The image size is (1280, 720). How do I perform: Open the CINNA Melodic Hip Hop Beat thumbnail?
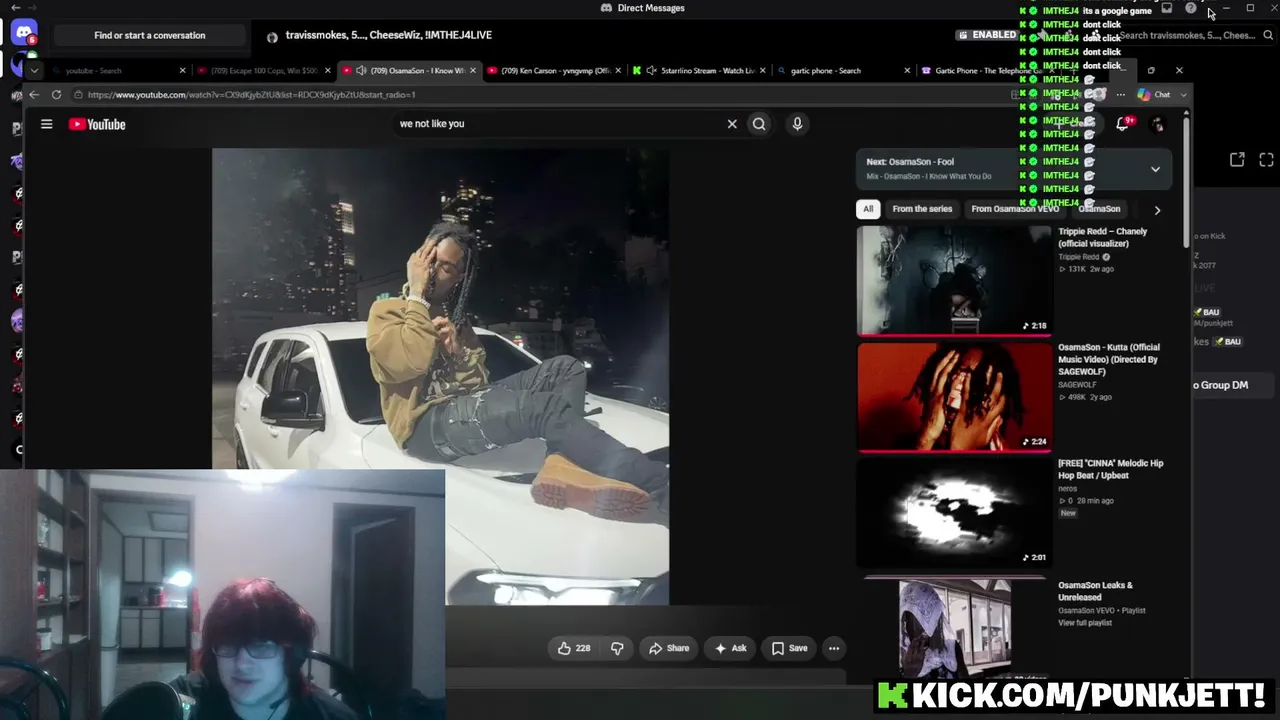point(954,513)
